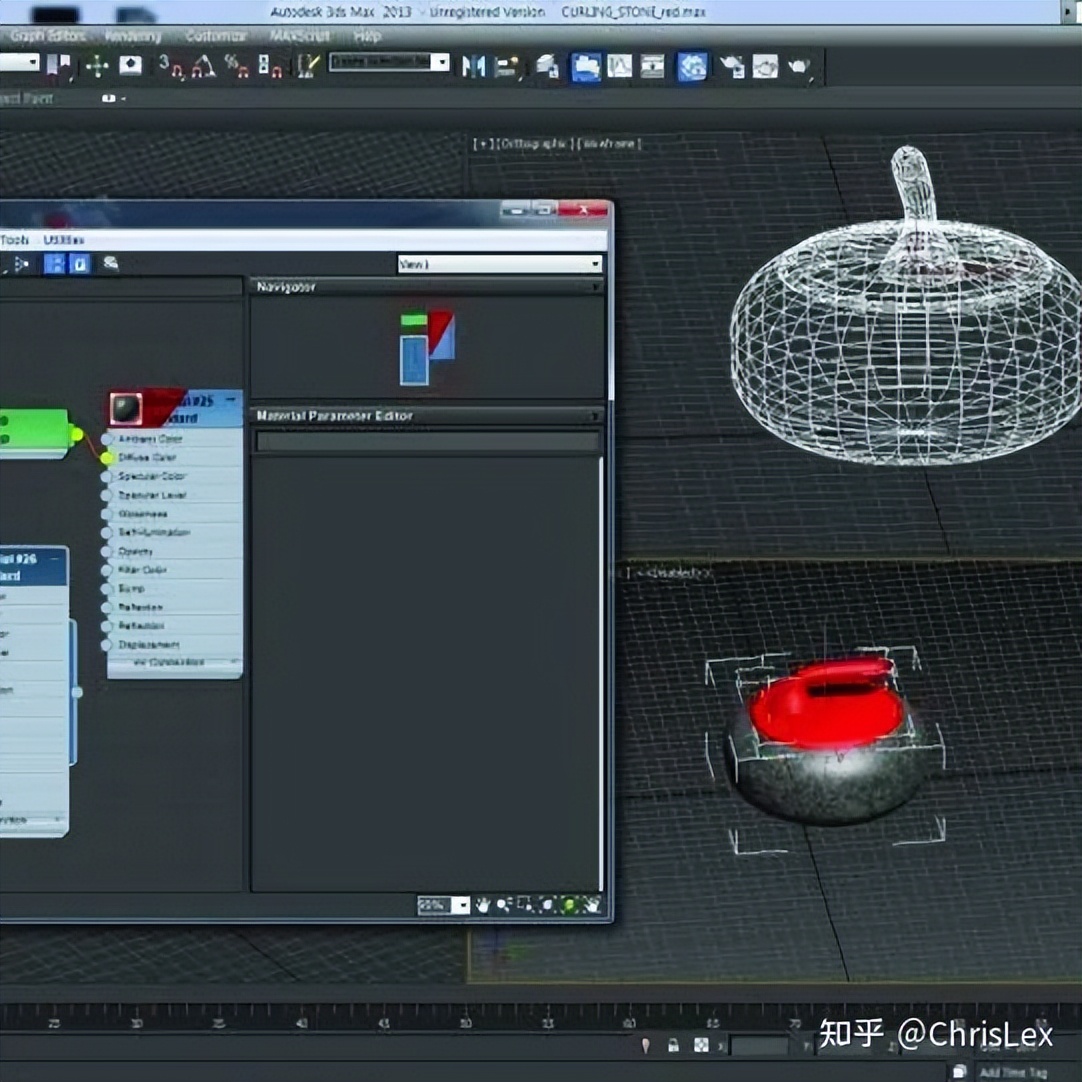Open the View1 dropdown in material editor
This screenshot has width=1082, height=1082.
(500, 264)
